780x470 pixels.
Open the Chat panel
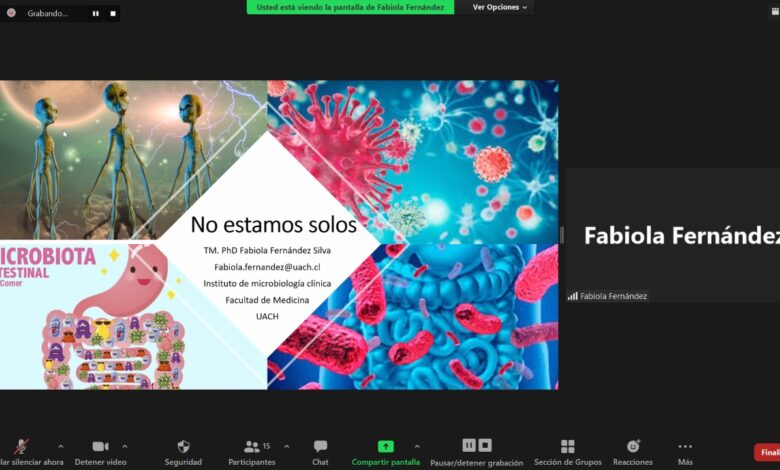[x=320, y=446]
